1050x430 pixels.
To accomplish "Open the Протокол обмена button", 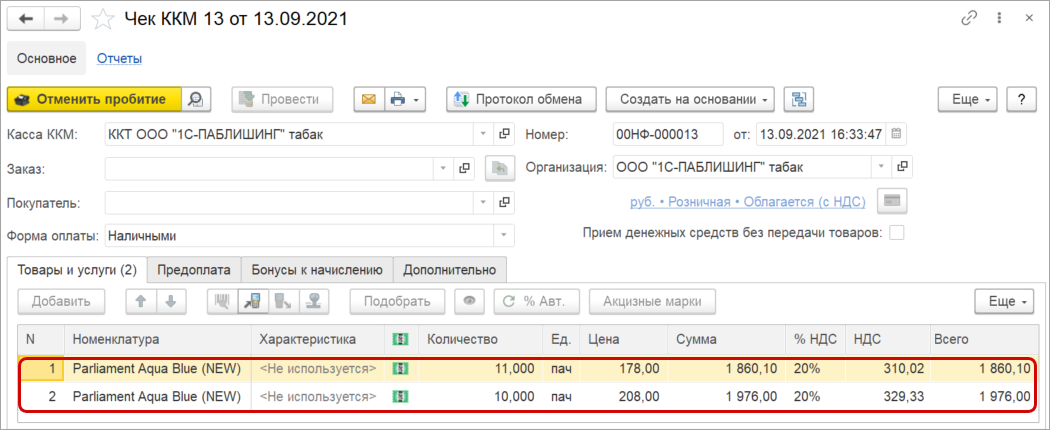I will point(522,99).
